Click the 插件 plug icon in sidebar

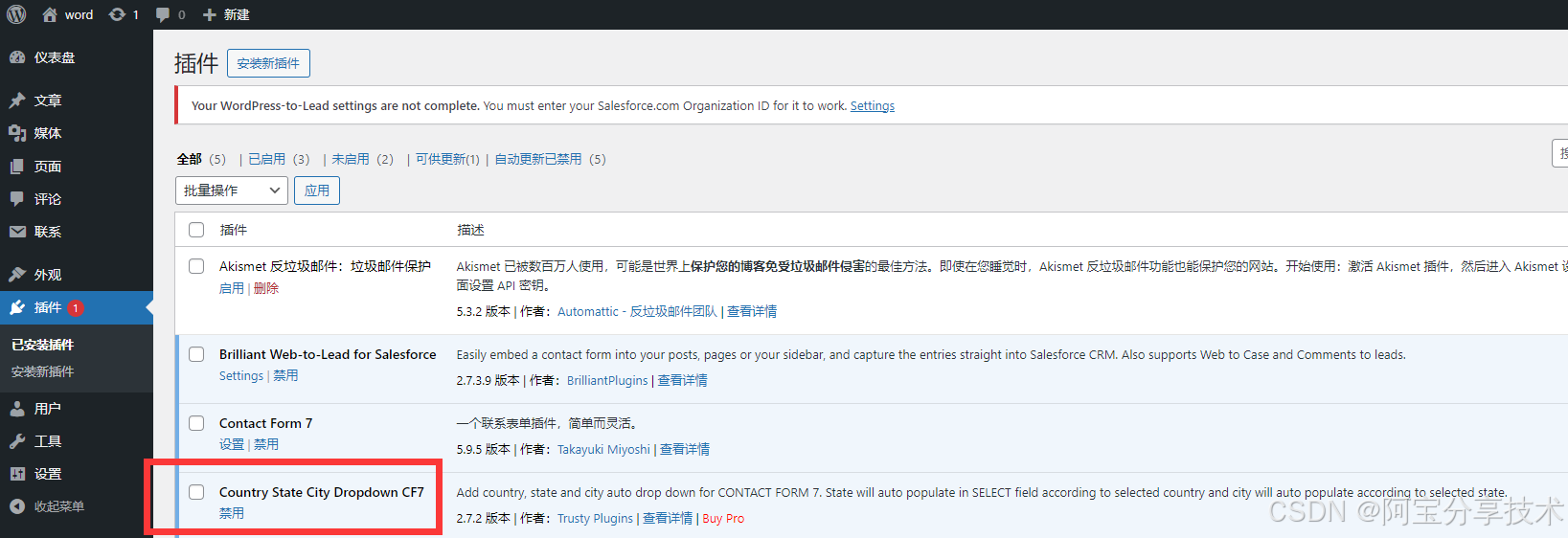point(17,307)
